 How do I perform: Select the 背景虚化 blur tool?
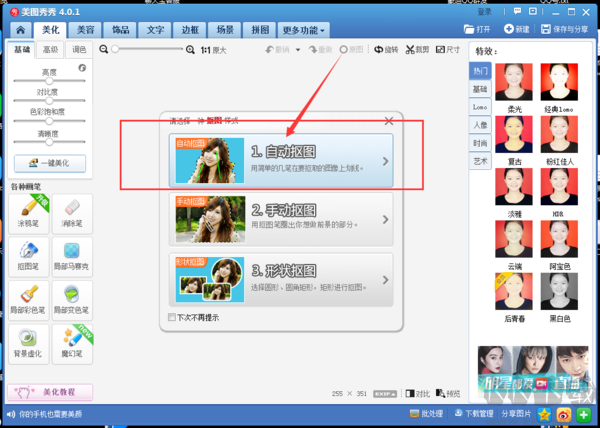tap(29, 344)
